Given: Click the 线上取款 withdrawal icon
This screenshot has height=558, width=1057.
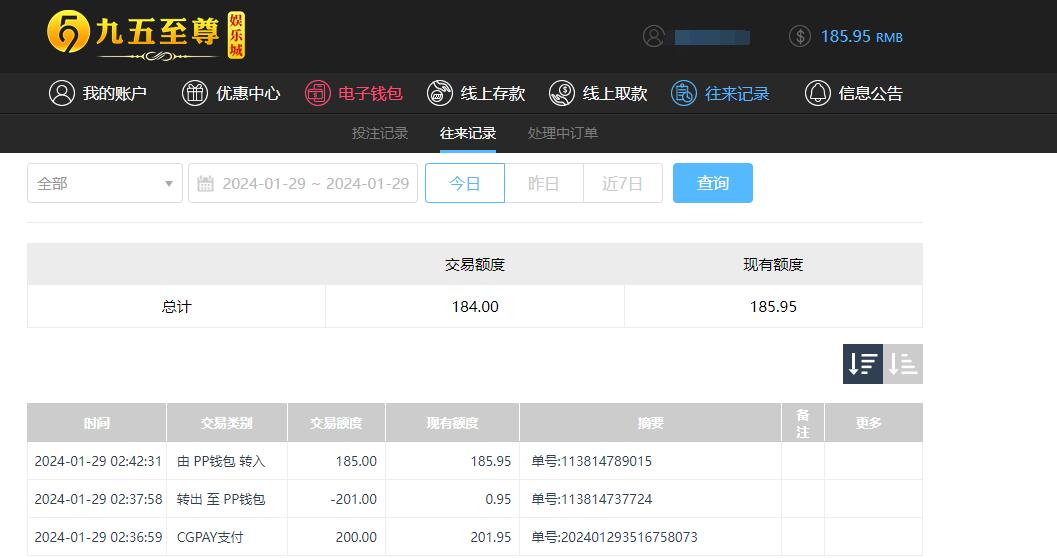Looking at the screenshot, I should pos(562,93).
